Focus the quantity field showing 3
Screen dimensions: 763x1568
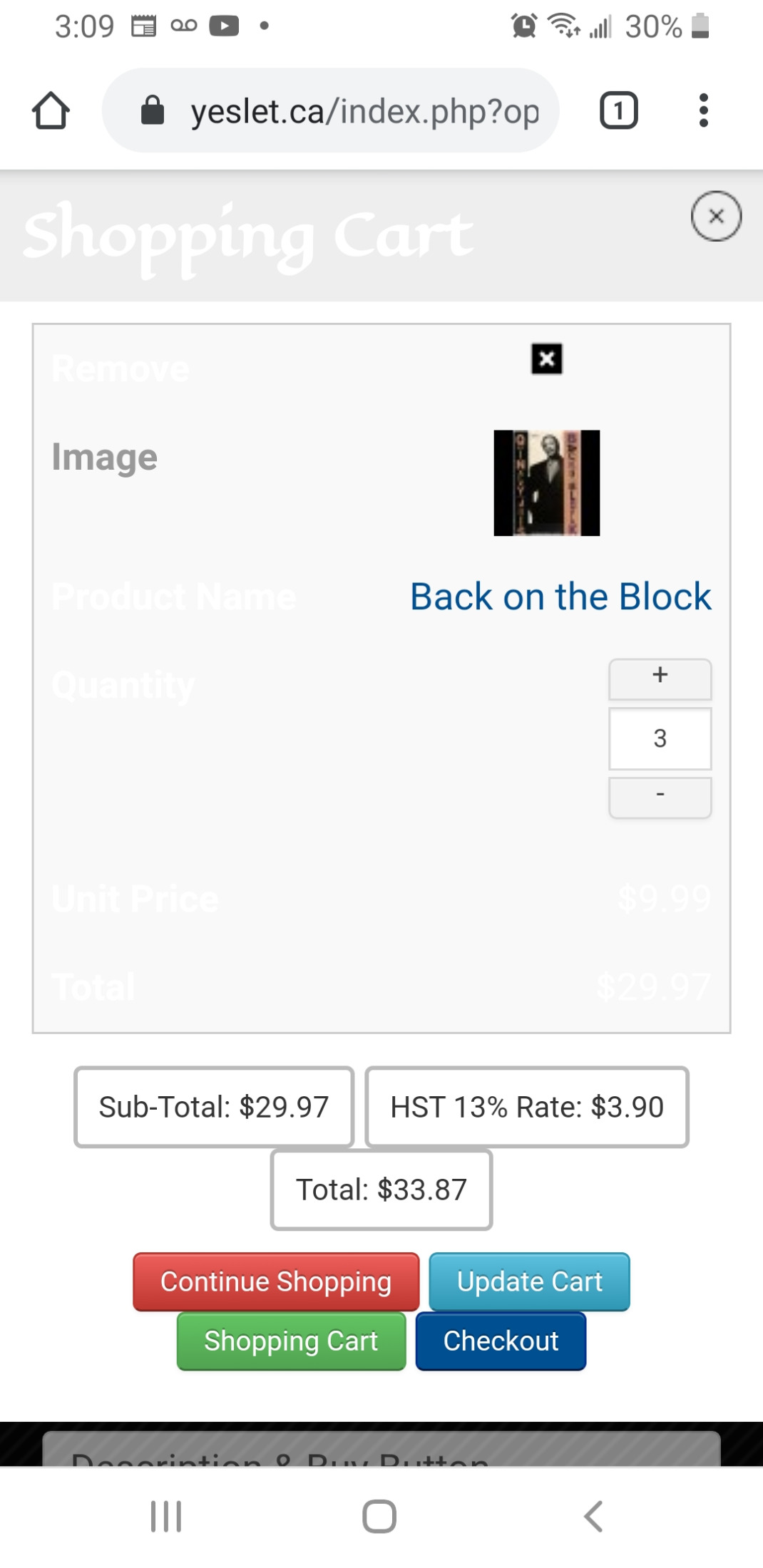point(660,738)
